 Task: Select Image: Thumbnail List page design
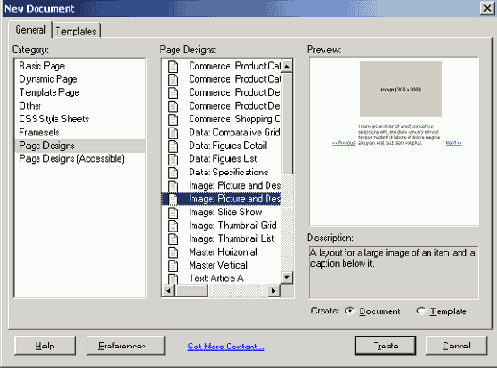[x=232, y=239]
